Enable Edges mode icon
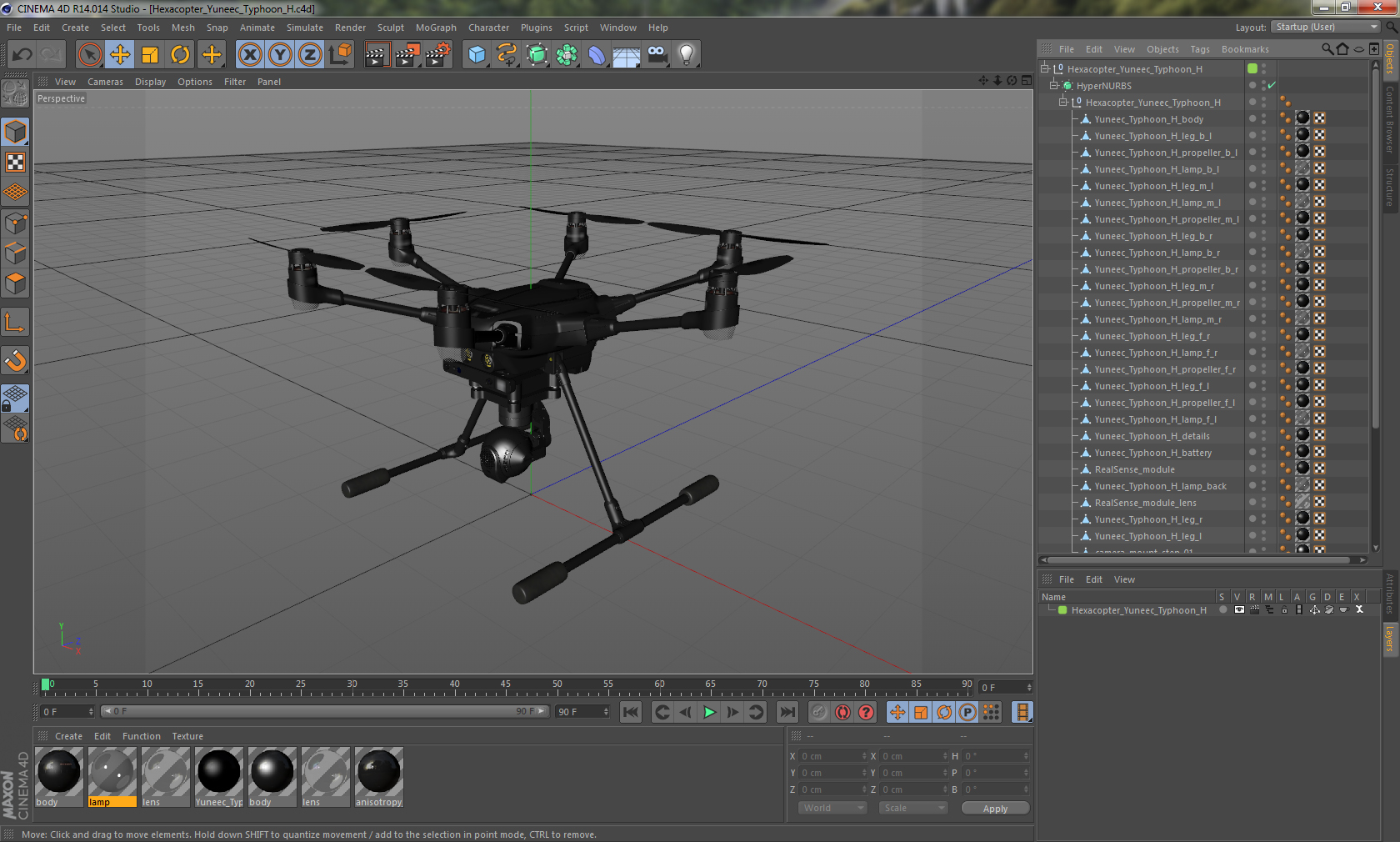 coord(15,253)
